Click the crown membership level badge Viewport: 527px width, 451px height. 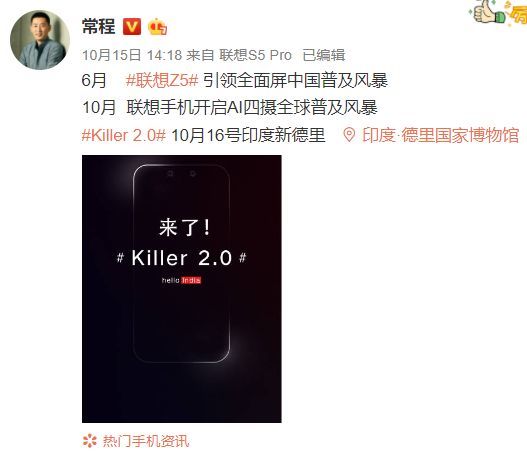(157, 27)
